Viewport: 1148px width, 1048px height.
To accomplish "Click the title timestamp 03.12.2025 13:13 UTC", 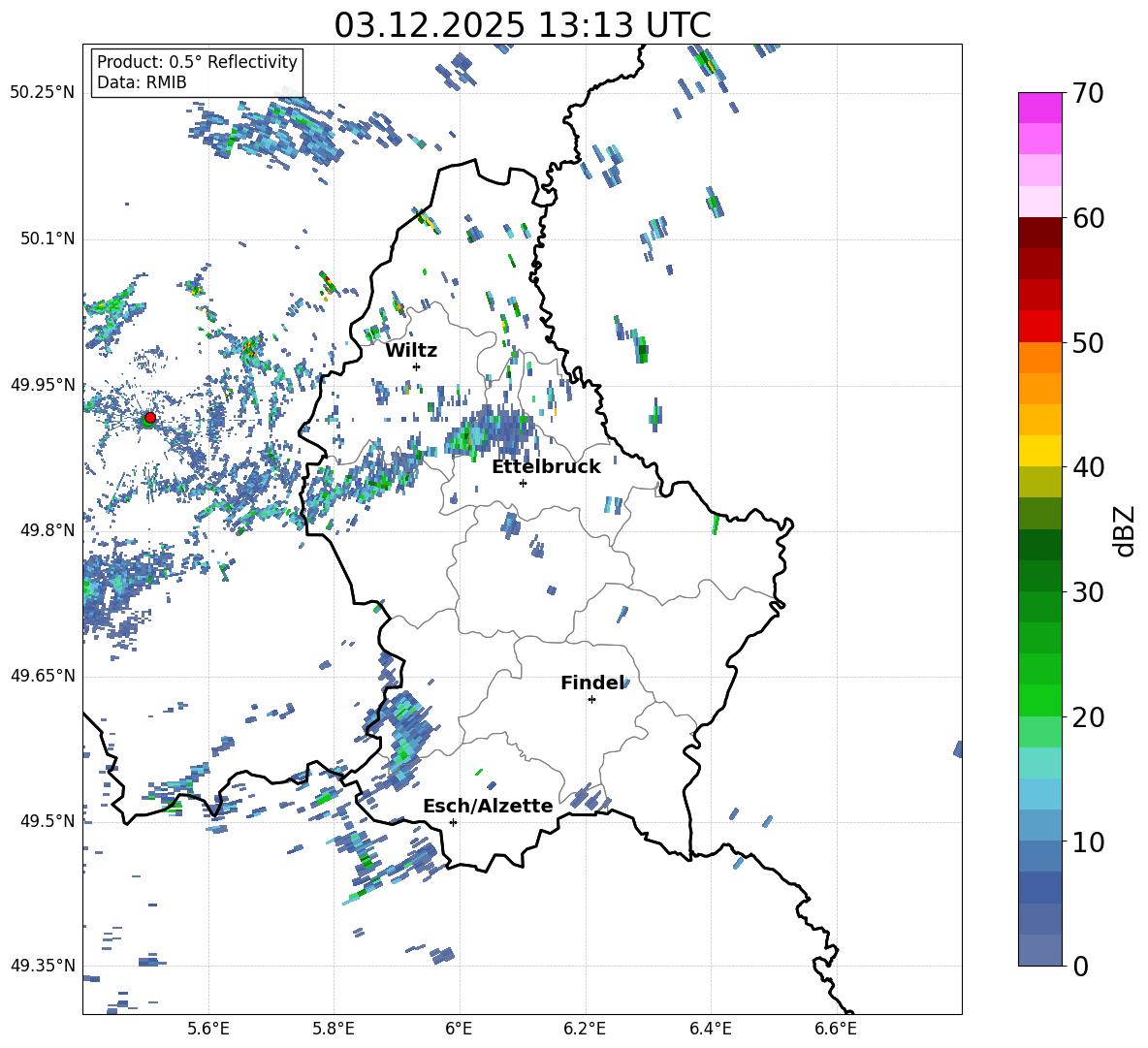I will (523, 25).
